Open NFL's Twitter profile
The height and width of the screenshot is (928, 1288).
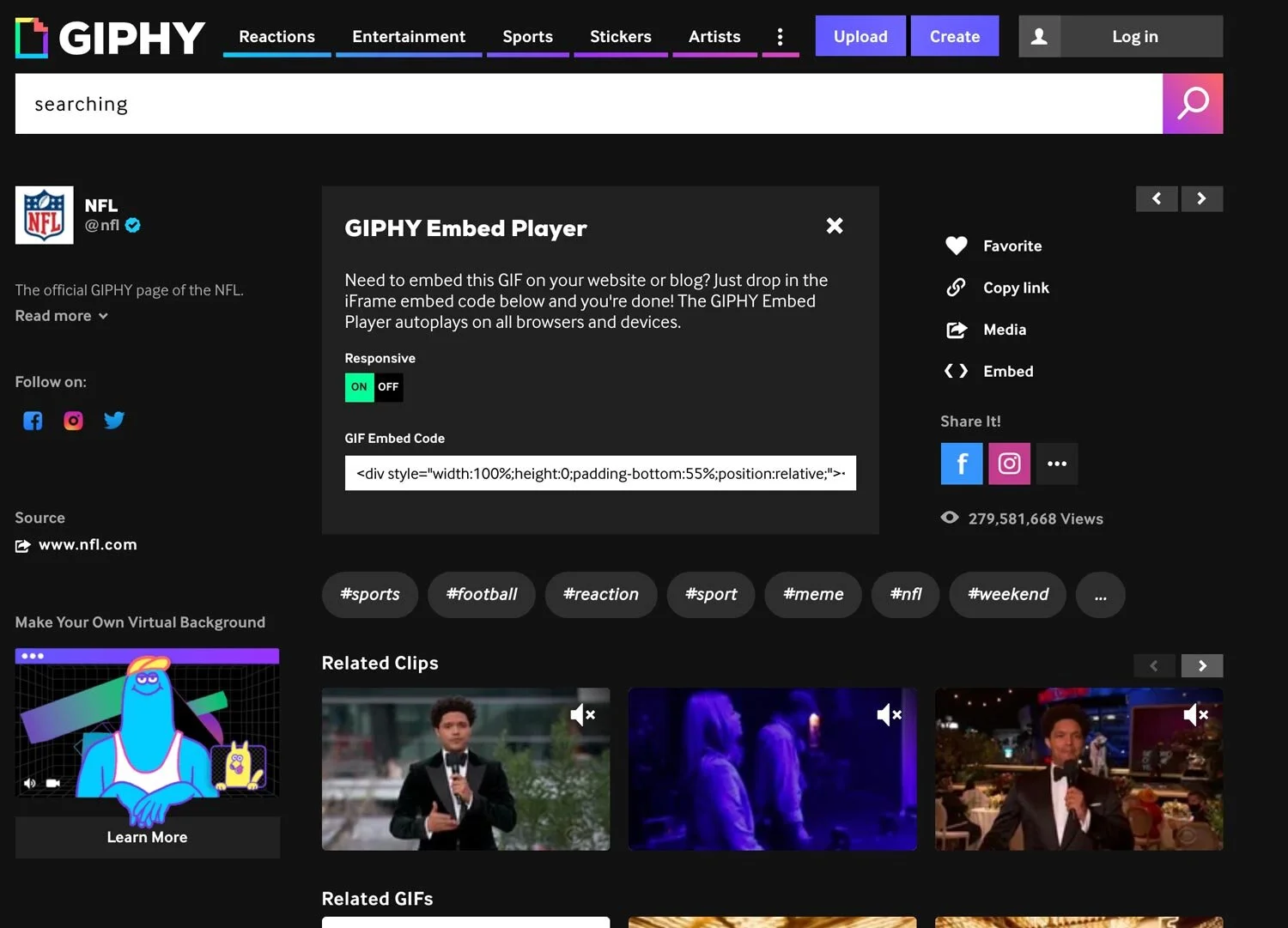coord(114,420)
